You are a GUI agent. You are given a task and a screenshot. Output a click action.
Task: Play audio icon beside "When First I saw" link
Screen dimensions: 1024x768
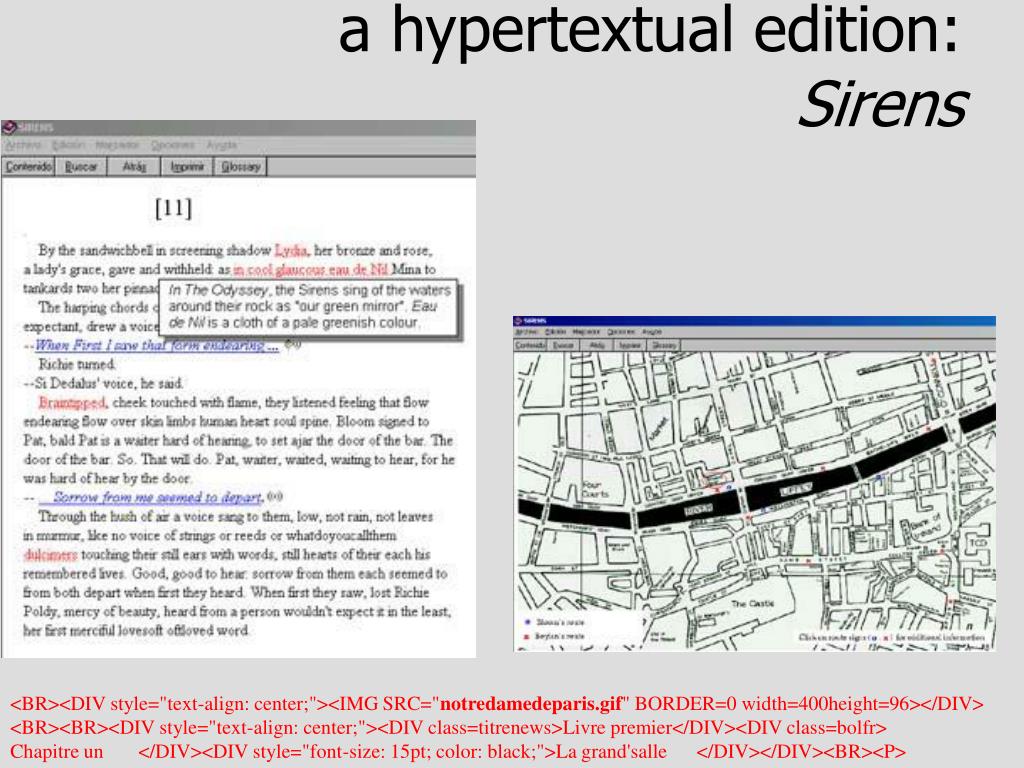click(x=293, y=344)
